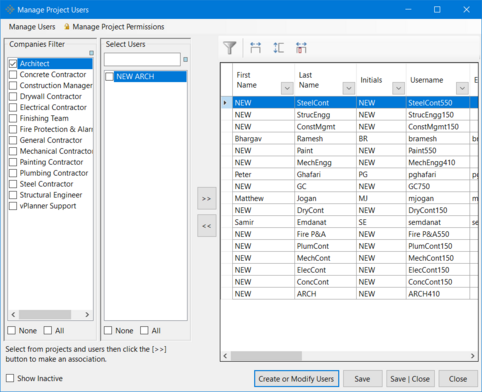Click the fit row height icon
This screenshot has width=482, height=392.
tap(278, 48)
